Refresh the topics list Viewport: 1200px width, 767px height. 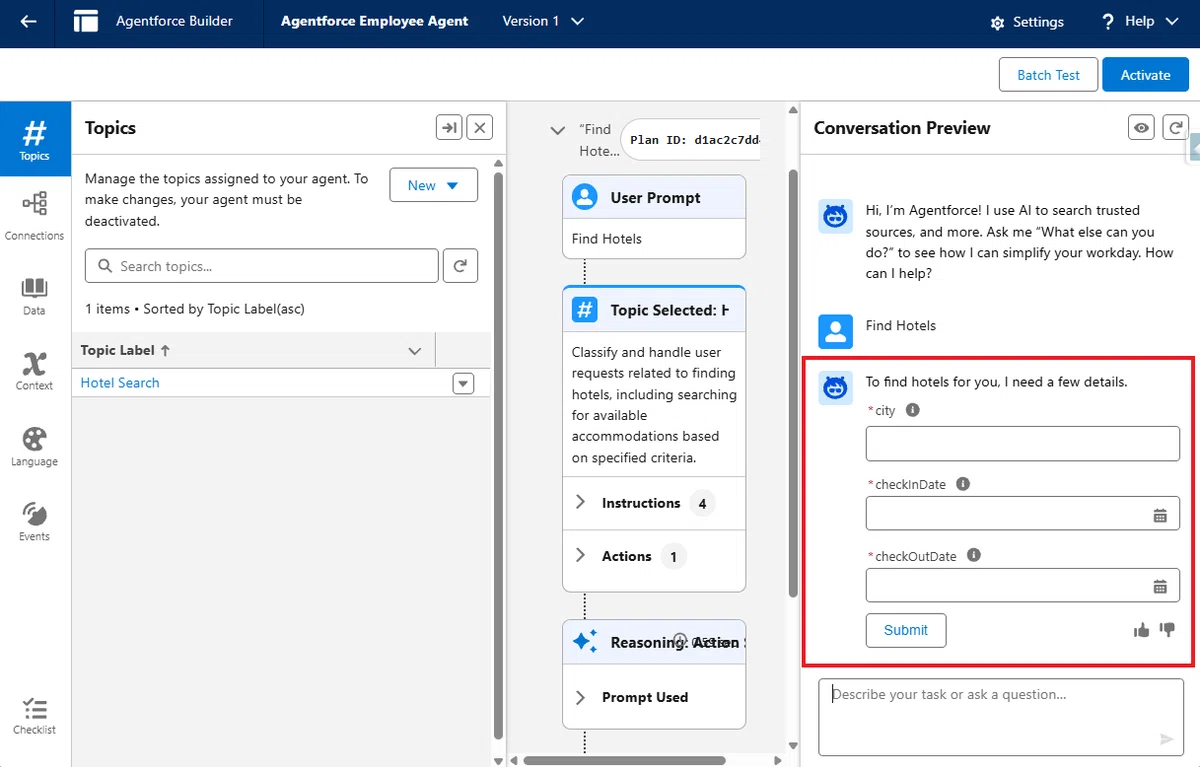point(460,266)
